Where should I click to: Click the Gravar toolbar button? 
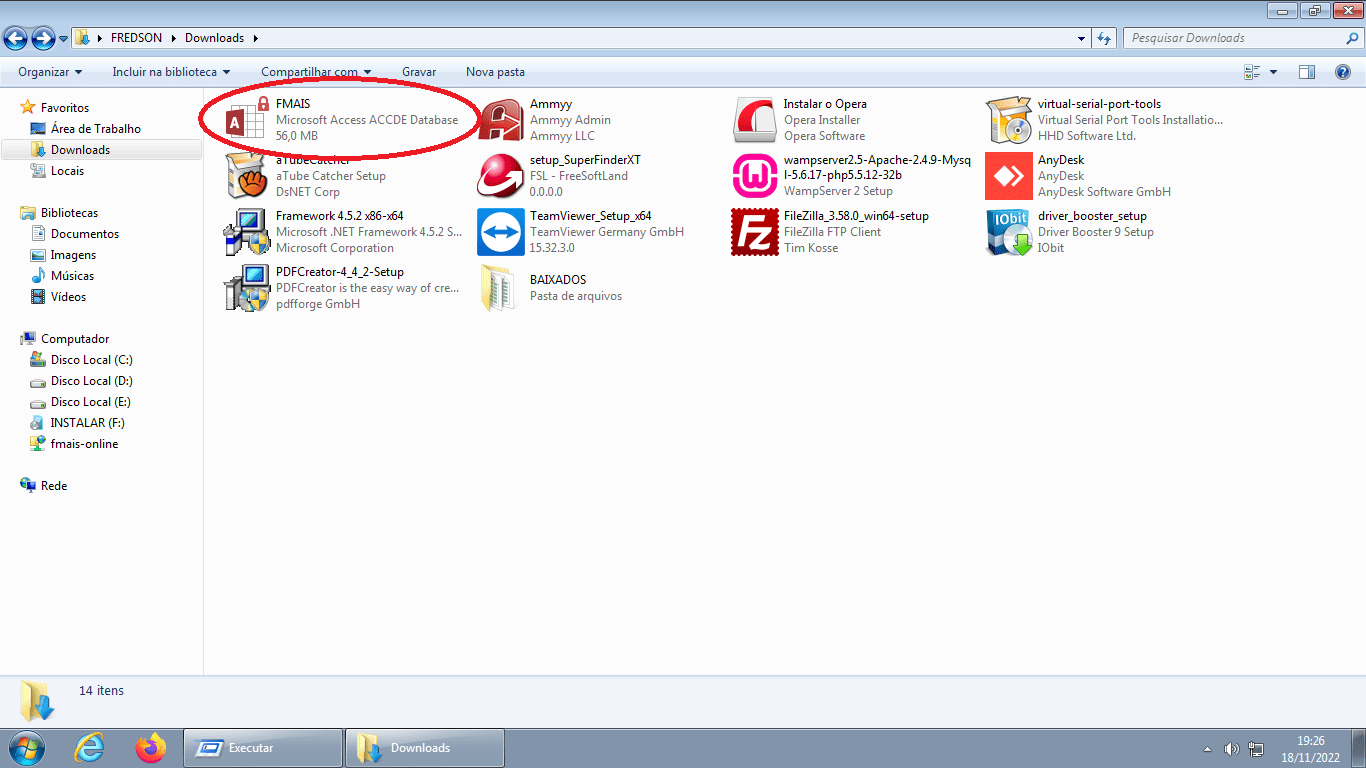pyautogui.click(x=419, y=72)
